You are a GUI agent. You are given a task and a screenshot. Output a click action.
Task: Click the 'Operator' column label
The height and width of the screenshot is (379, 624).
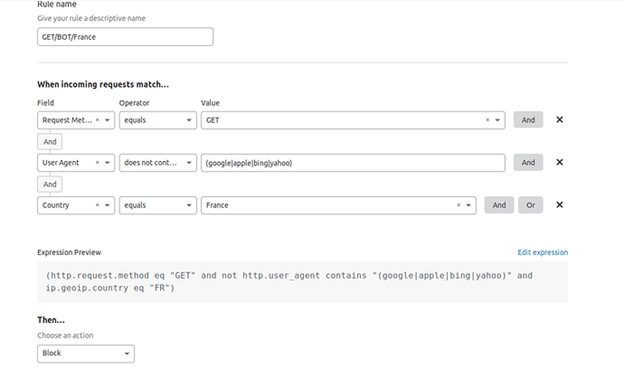[x=134, y=103]
